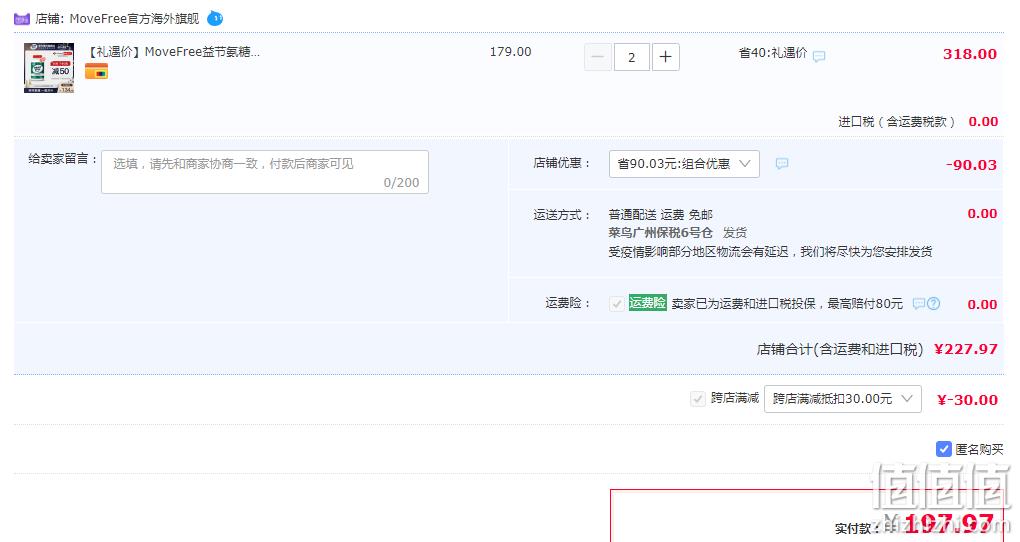1020x542 pixels.
Task: Click the green 运费险 badge
Action: click(x=647, y=303)
